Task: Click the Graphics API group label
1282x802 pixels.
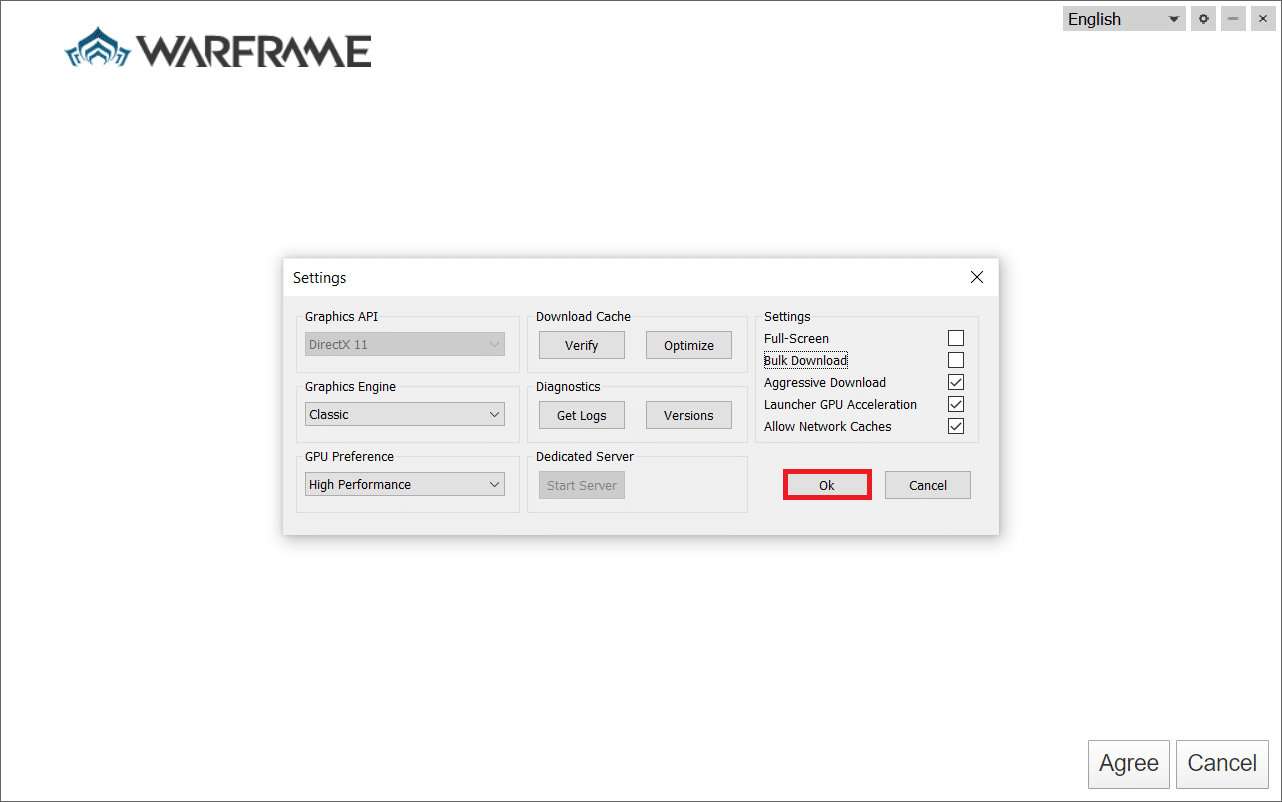Action: (342, 316)
